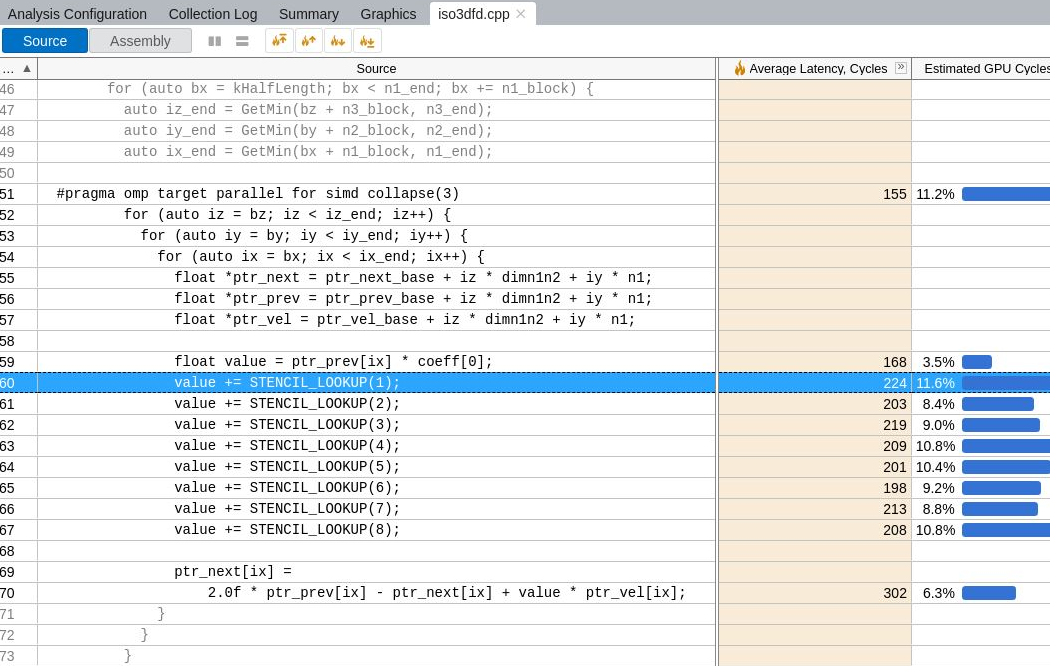Switch to side-by-side view layout
The height and width of the screenshot is (666, 1055).
pyautogui.click(x=214, y=41)
